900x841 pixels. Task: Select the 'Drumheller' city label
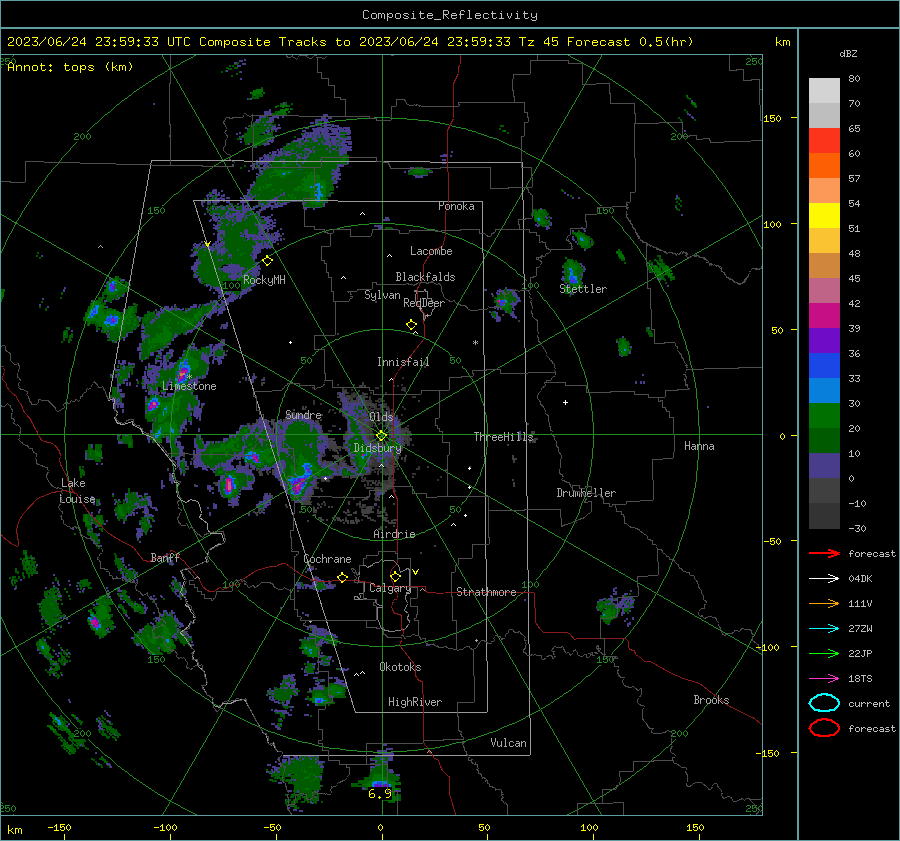(586, 493)
